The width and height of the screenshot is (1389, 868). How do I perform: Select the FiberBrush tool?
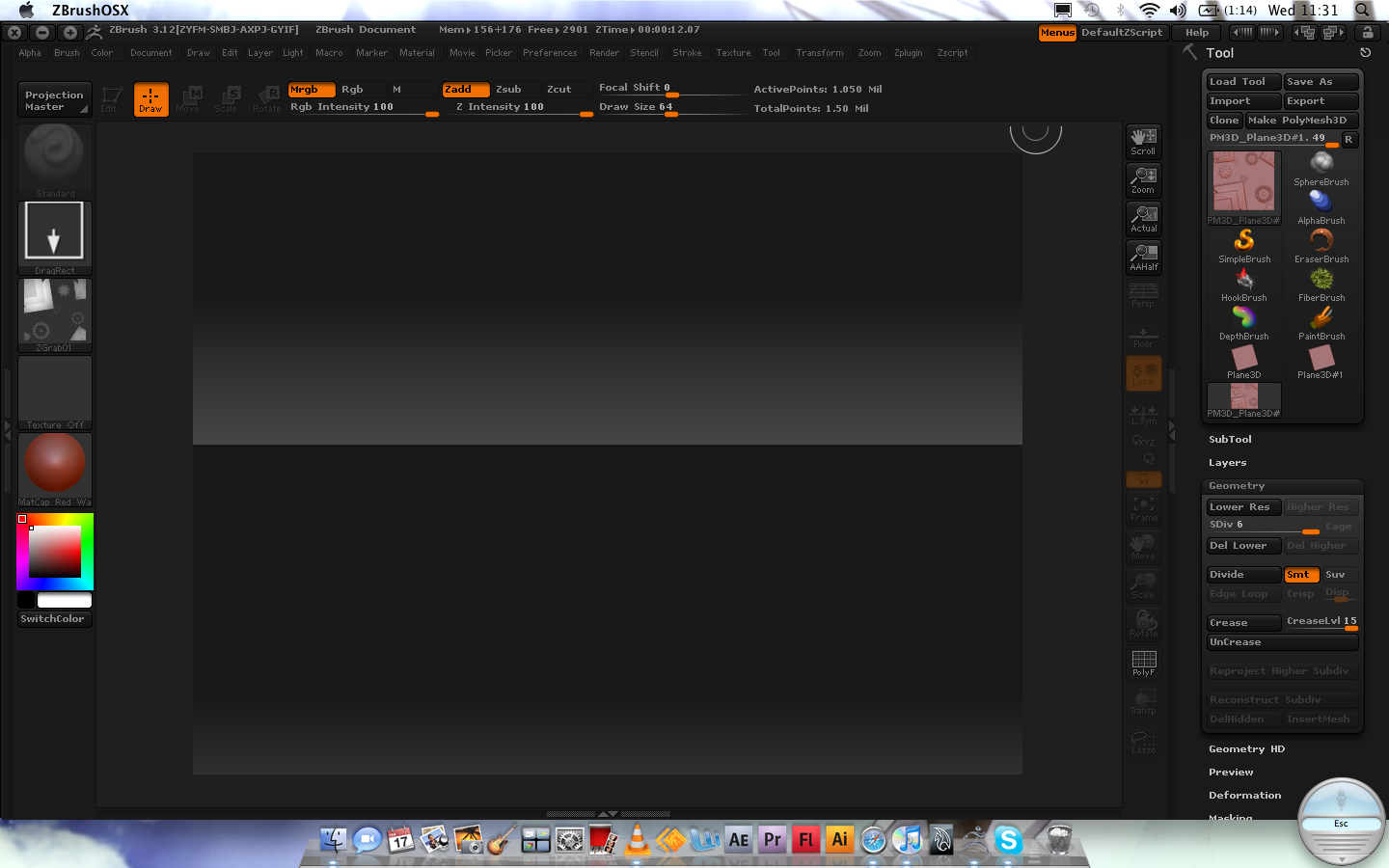(1321, 285)
